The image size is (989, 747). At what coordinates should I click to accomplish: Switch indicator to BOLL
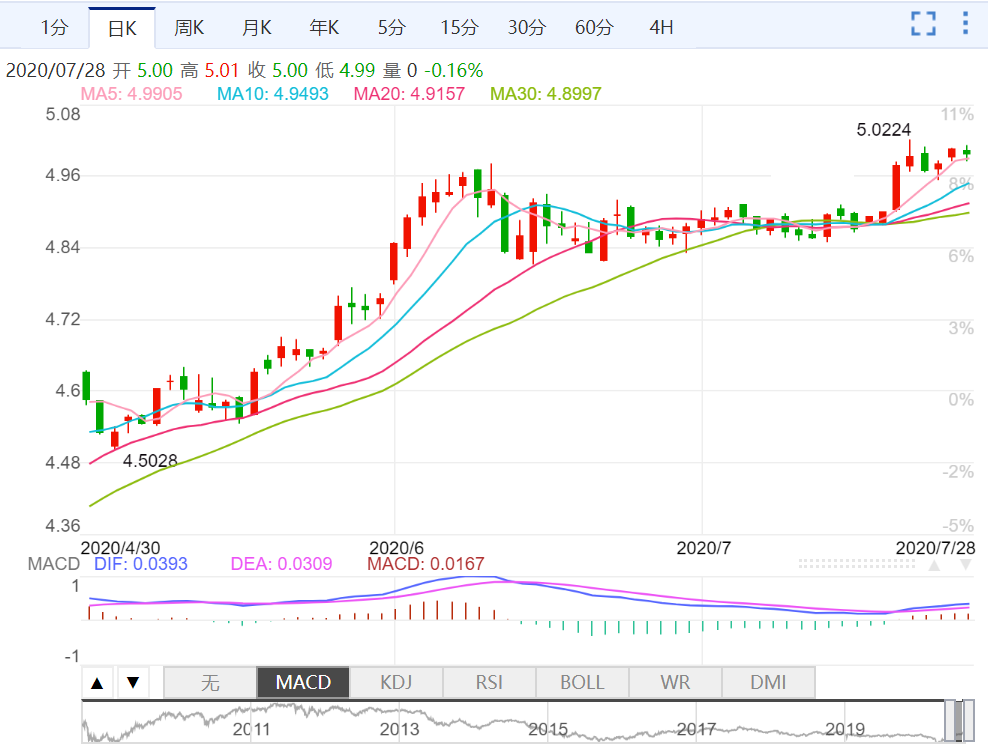click(582, 683)
